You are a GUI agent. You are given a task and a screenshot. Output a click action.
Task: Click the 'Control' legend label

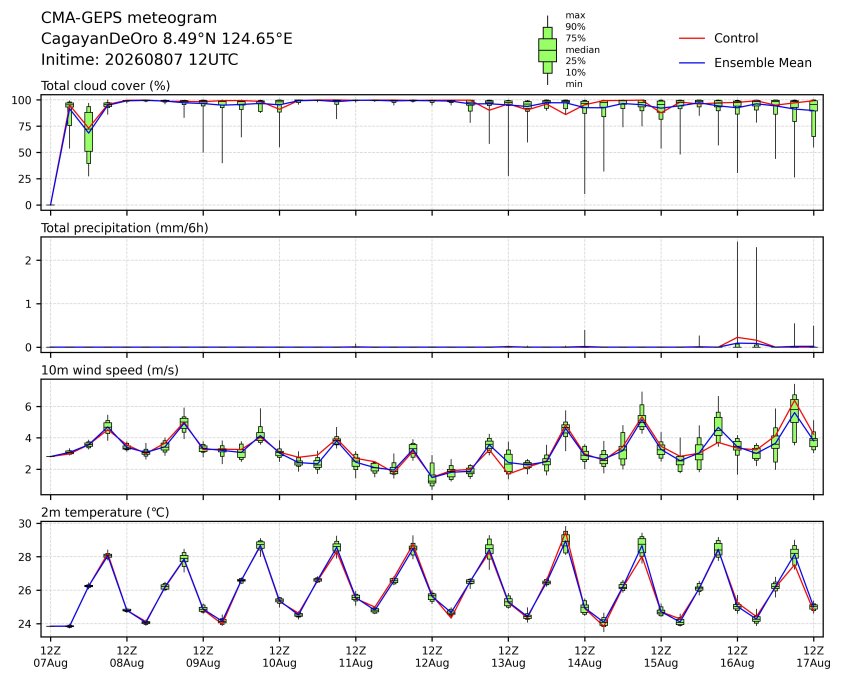point(736,38)
